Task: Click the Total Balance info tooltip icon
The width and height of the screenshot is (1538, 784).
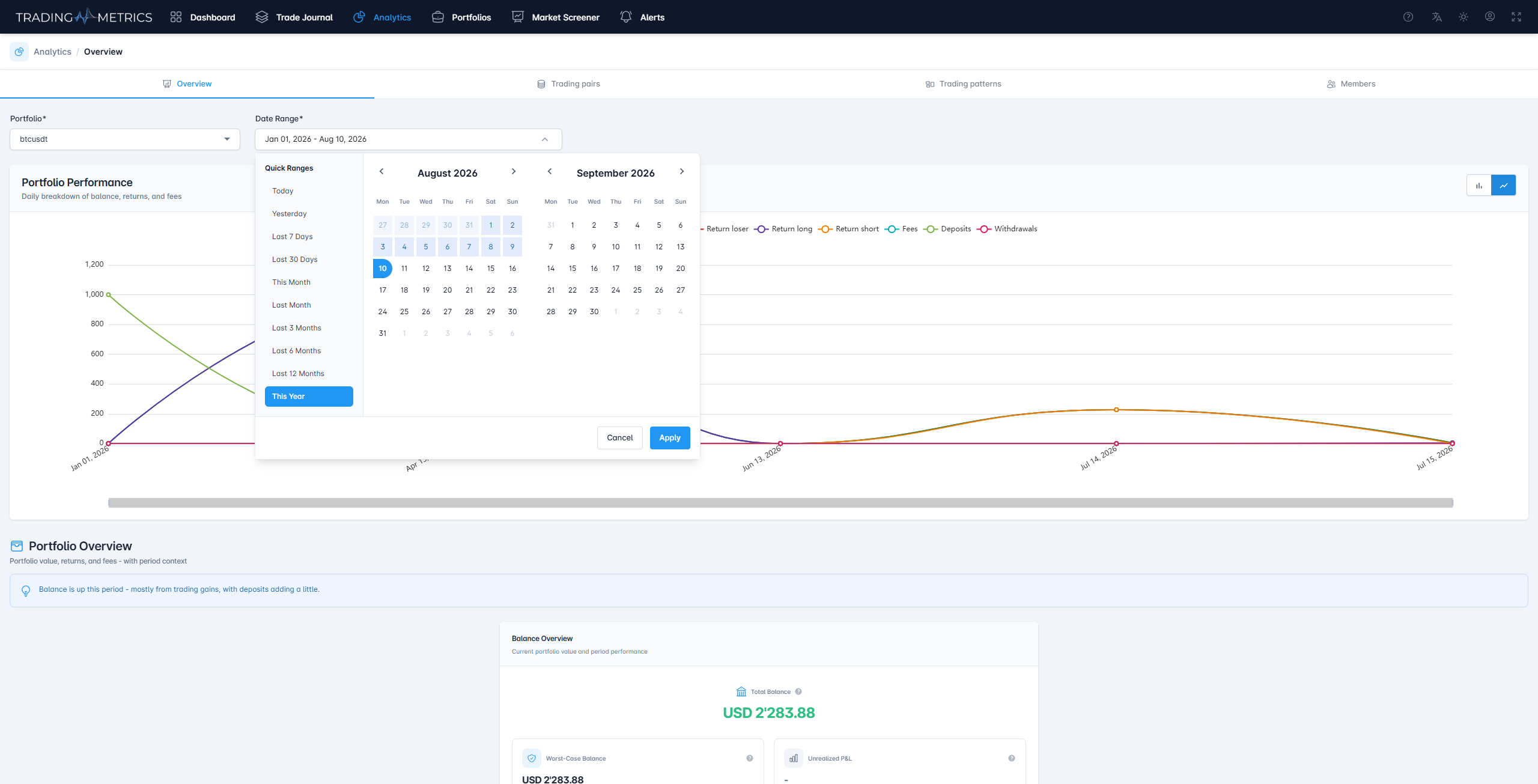Action: click(798, 691)
